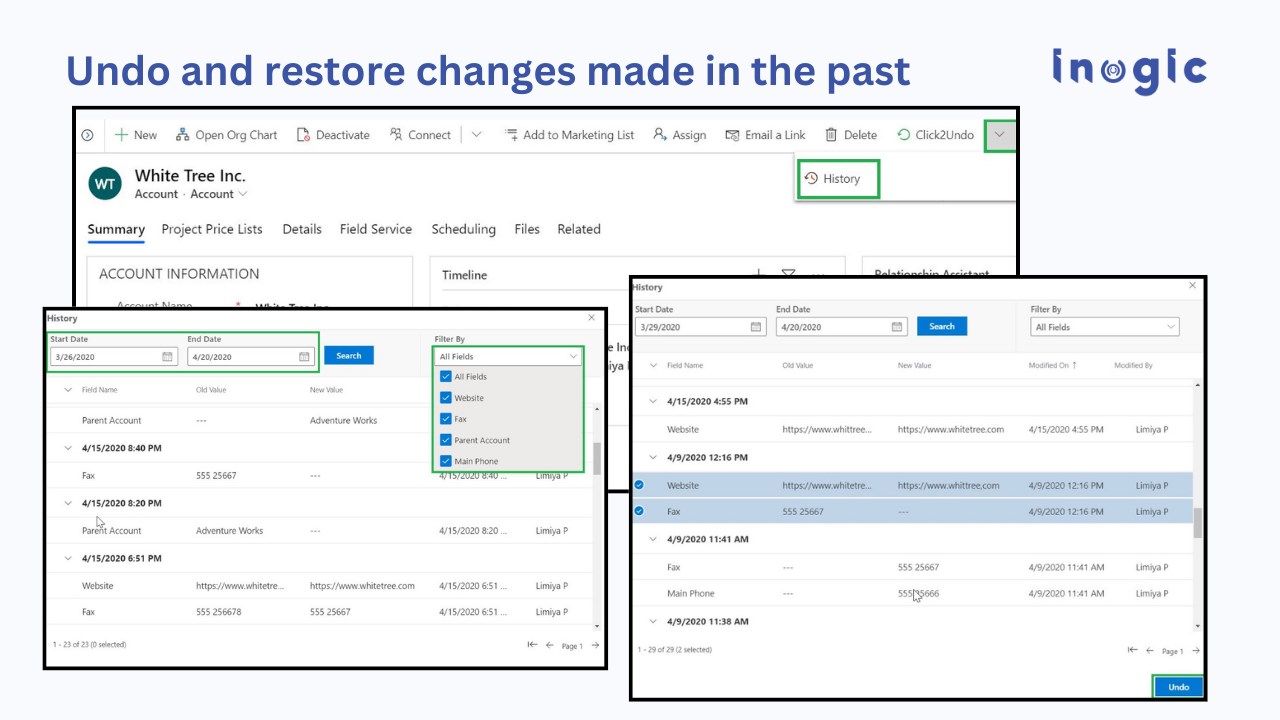Click the Delete trash command
Viewport: 1280px width, 720px height.
(x=850, y=135)
